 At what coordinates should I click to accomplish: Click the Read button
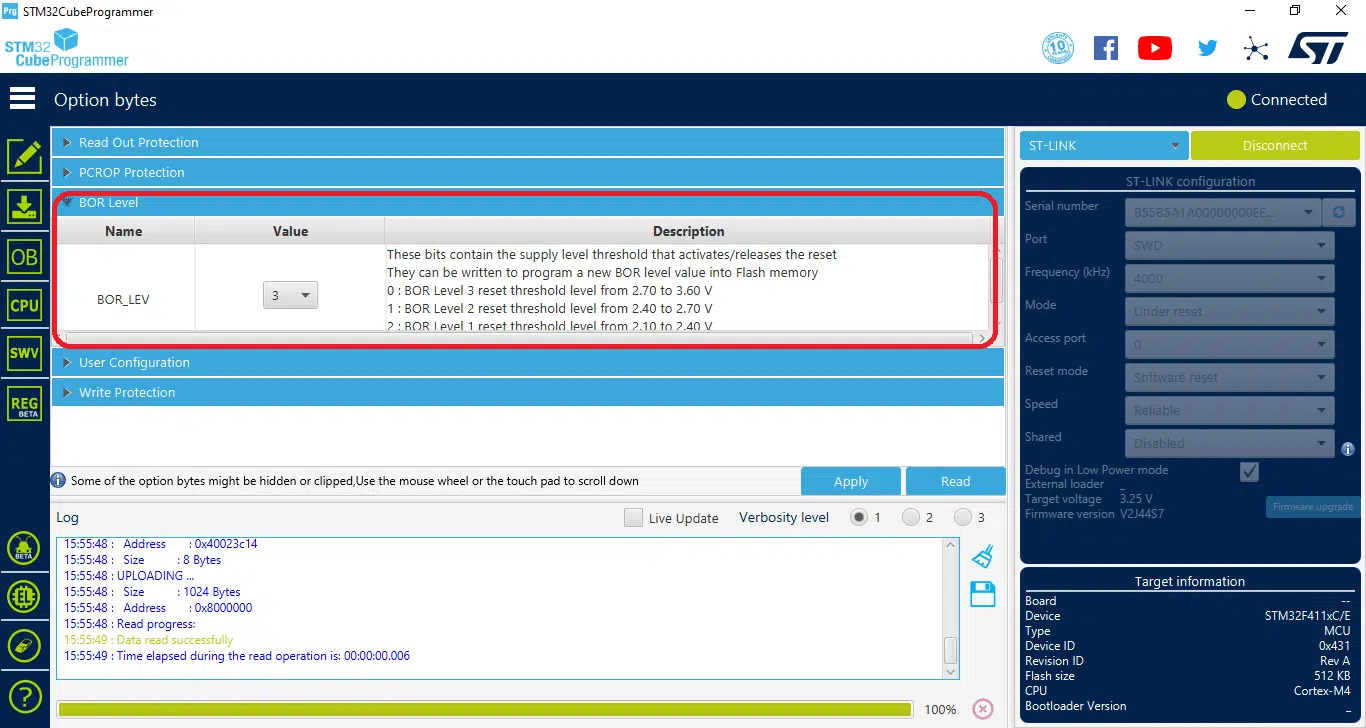pyautogui.click(x=955, y=481)
